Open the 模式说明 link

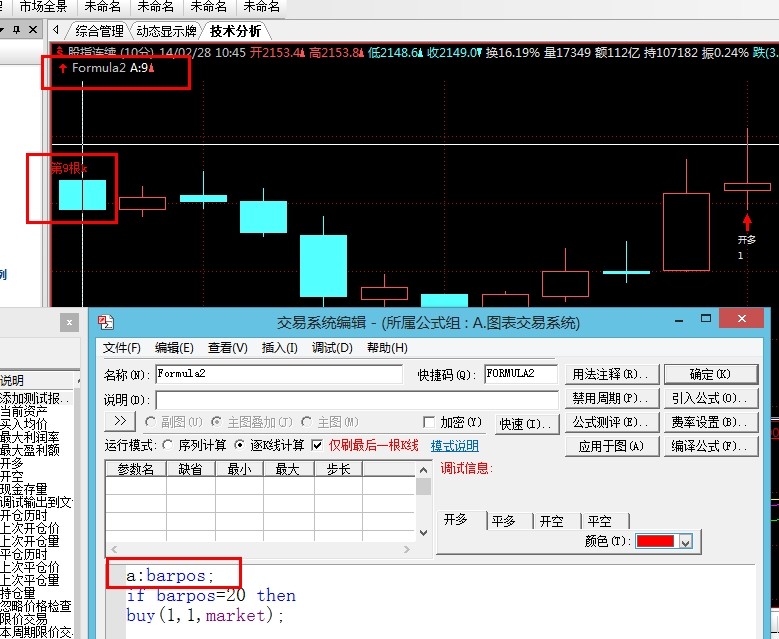[x=454, y=446]
